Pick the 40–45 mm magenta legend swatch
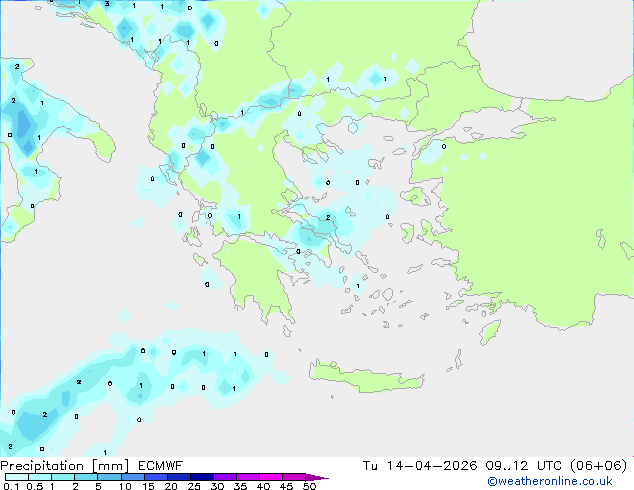The height and width of the screenshot is (490, 634). pos(271,477)
